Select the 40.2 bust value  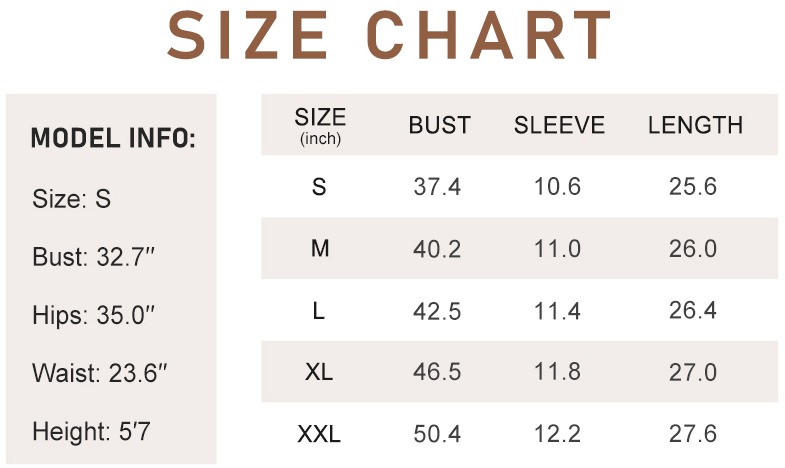click(437, 249)
